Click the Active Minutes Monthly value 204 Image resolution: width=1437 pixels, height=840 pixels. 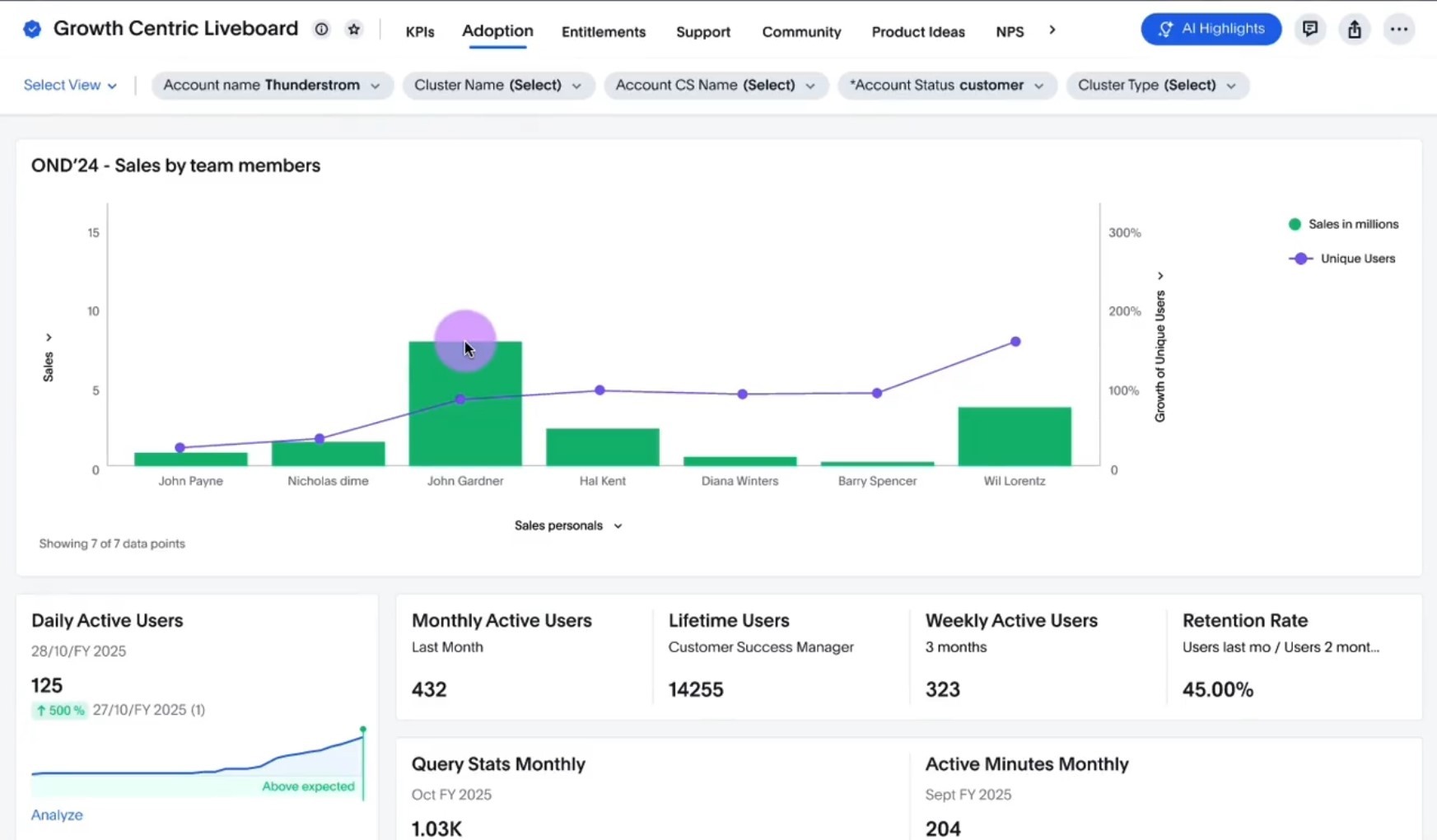tap(943, 828)
